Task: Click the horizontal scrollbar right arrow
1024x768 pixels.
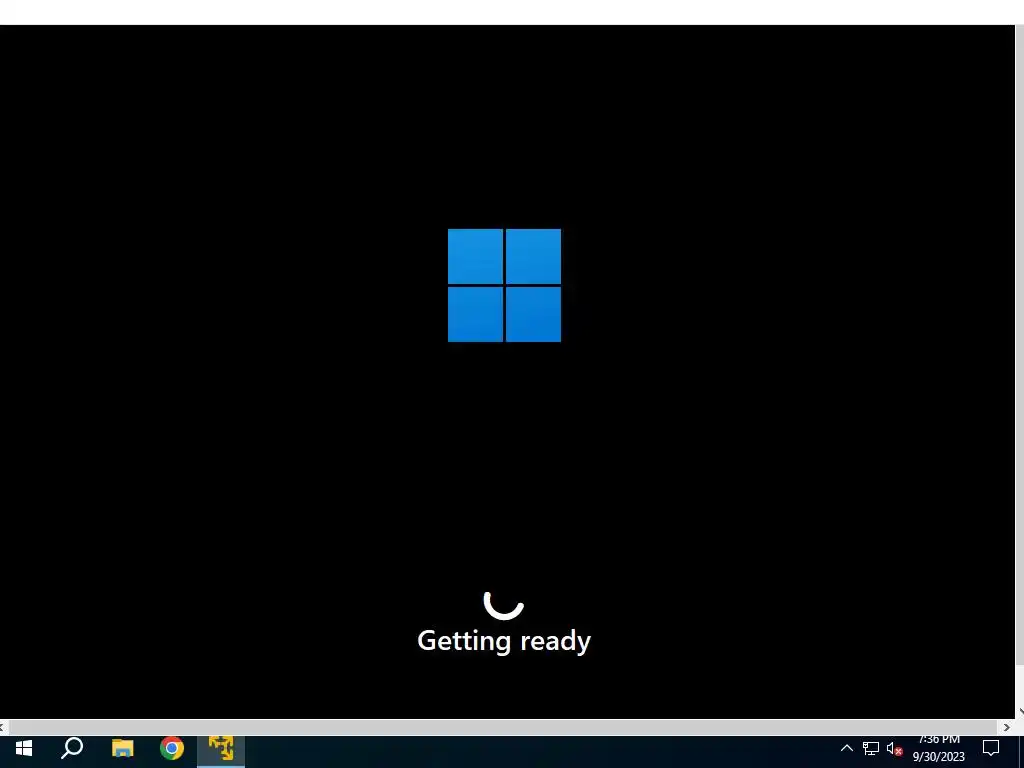Action: (x=1006, y=727)
